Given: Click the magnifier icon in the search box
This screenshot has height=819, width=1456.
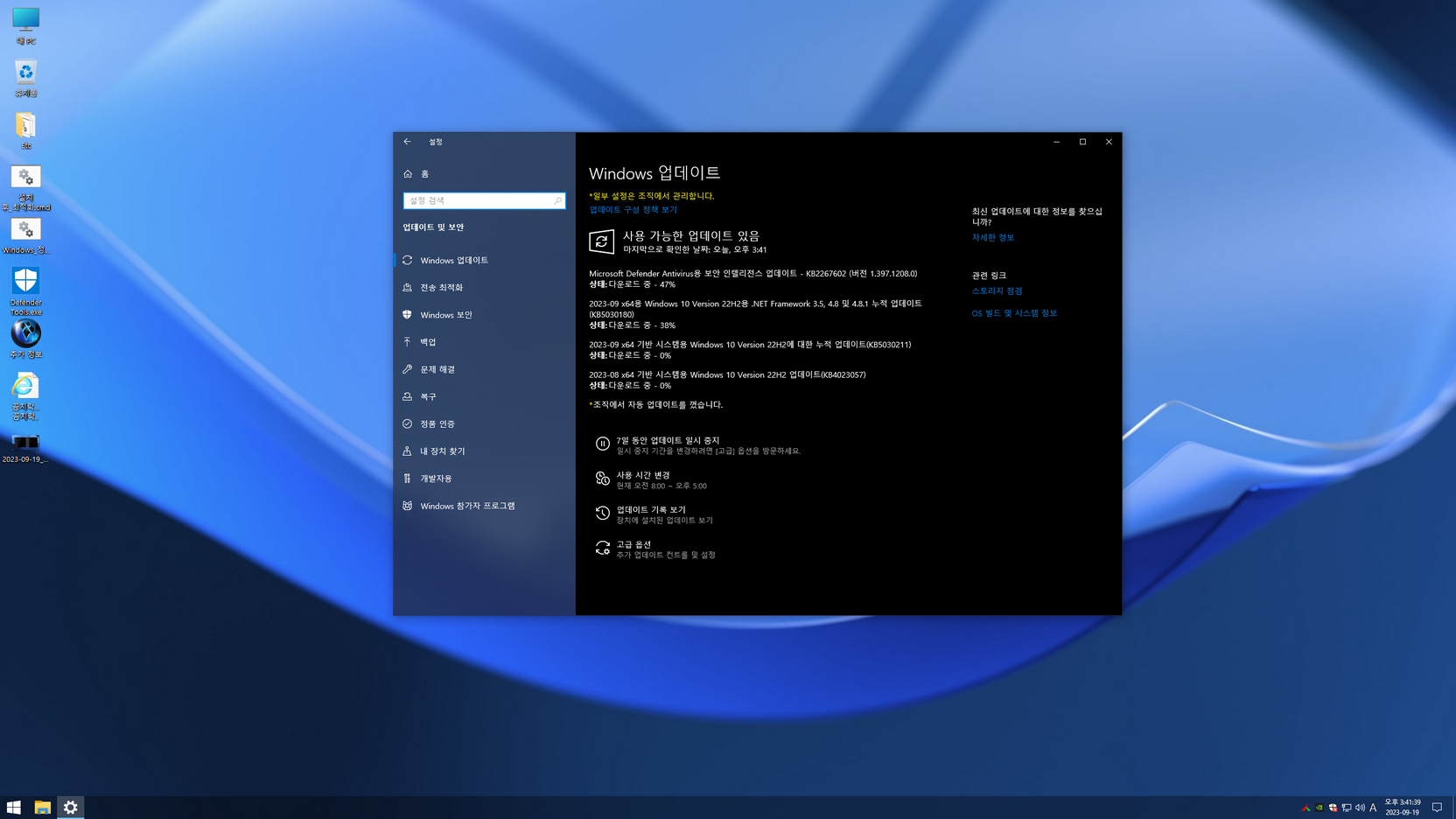Looking at the screenshot, I should [x=557, y=200].
